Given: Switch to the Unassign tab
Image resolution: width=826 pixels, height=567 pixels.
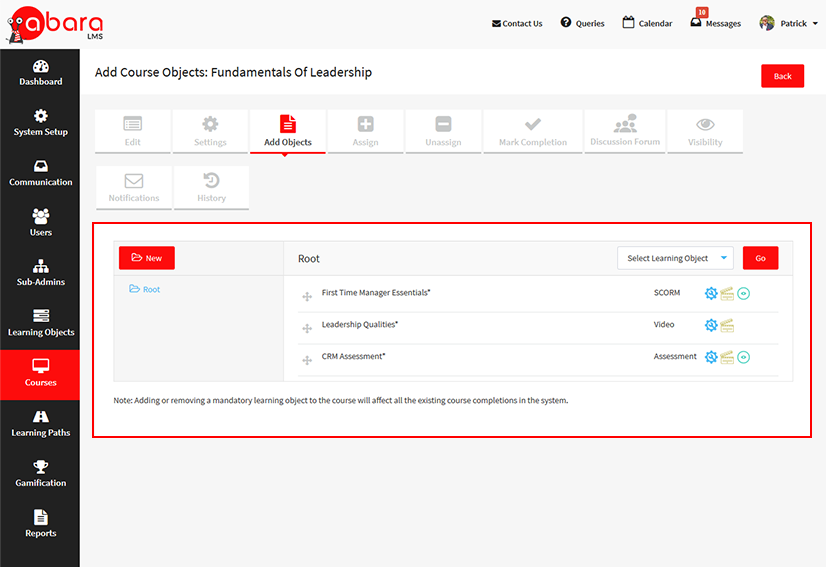Looking at the screenshot, I should (444, 131).
